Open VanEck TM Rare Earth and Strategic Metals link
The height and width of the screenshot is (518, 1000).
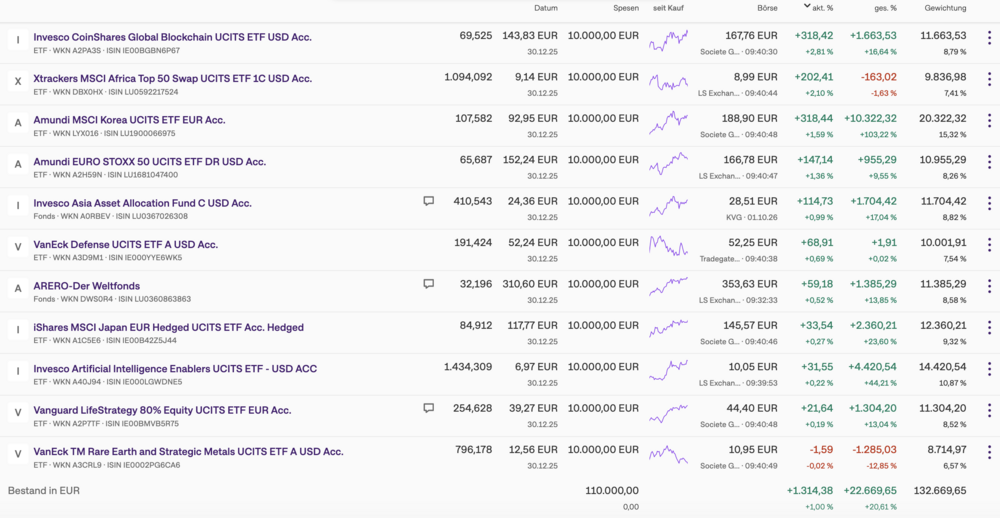click(x=188, y=452)
